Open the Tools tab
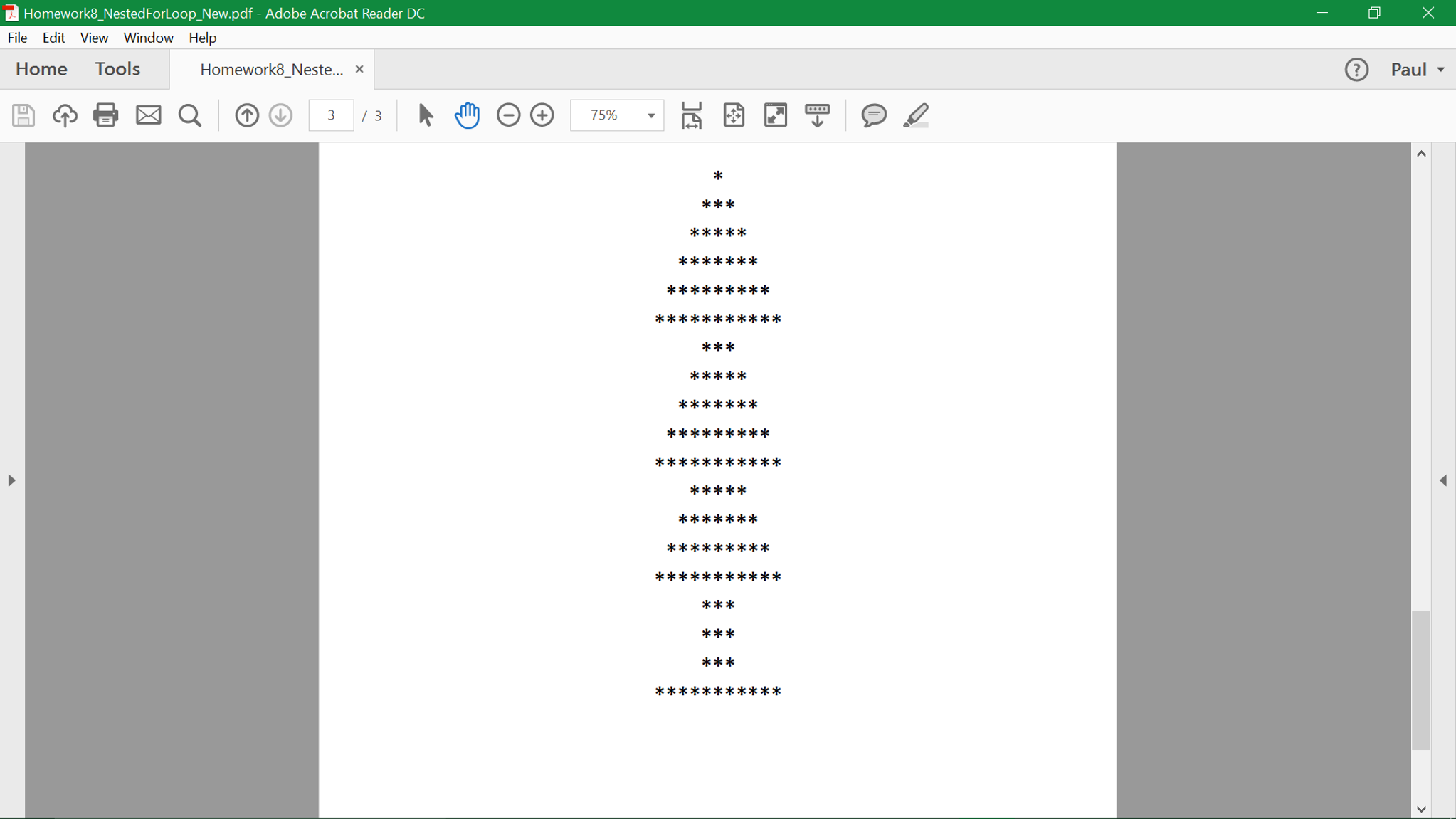Image resolution: width=1456 pixels, height=819 pixels. (x=117, y=68)
